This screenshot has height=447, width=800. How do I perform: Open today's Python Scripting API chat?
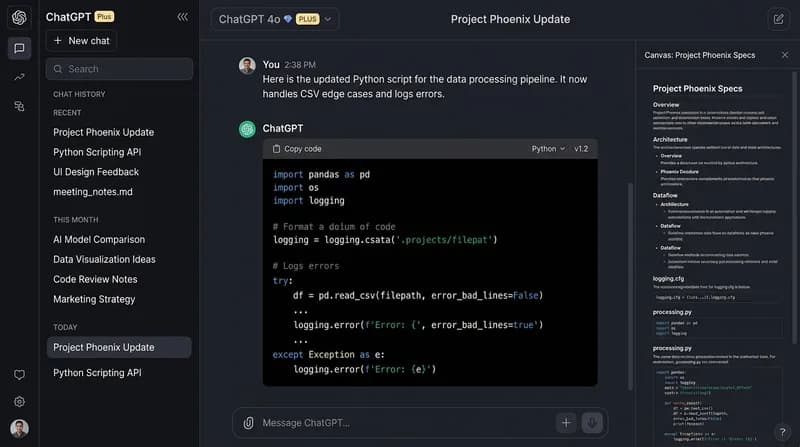point(97,373)
